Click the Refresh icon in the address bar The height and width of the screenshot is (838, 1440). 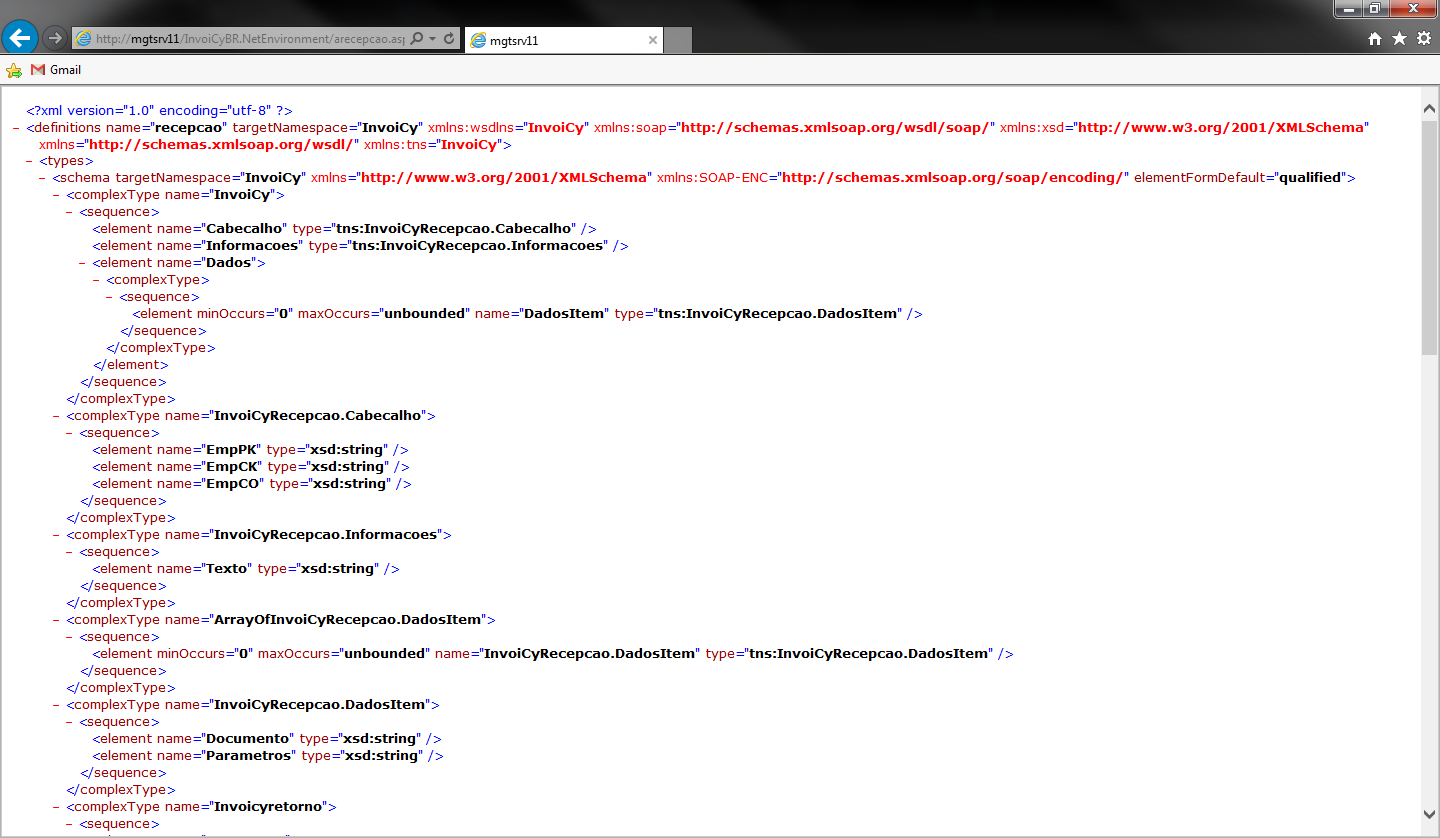coord(449,39)
